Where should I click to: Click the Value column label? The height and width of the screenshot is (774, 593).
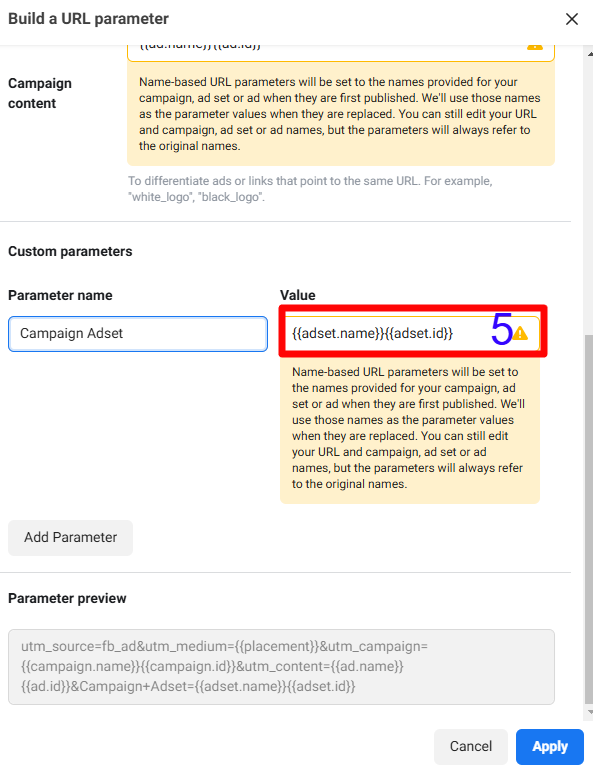coord(298,295)
